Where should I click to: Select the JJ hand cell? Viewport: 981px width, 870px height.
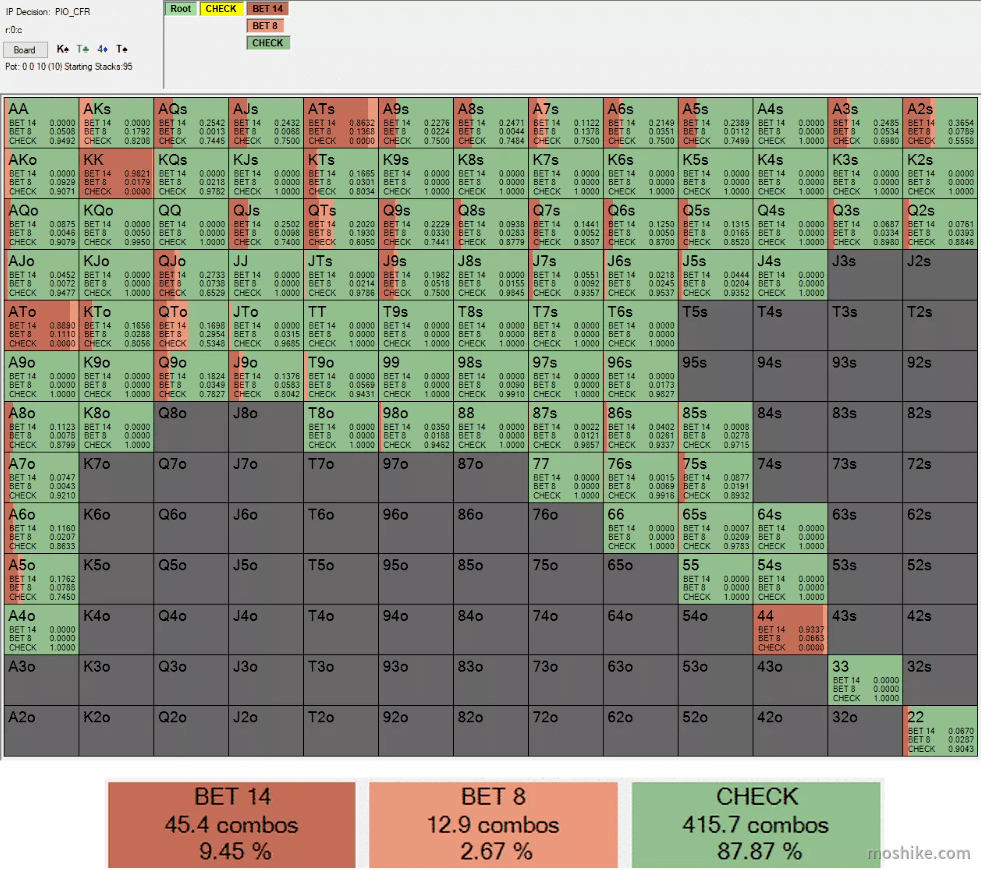point(266,275)
